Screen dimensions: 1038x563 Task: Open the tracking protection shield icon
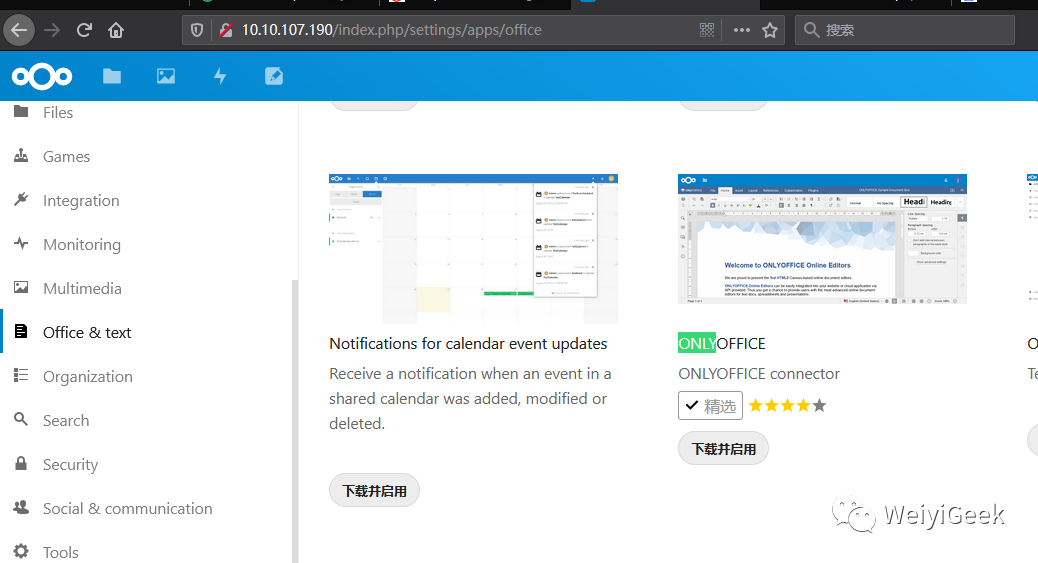coord(197,30)
